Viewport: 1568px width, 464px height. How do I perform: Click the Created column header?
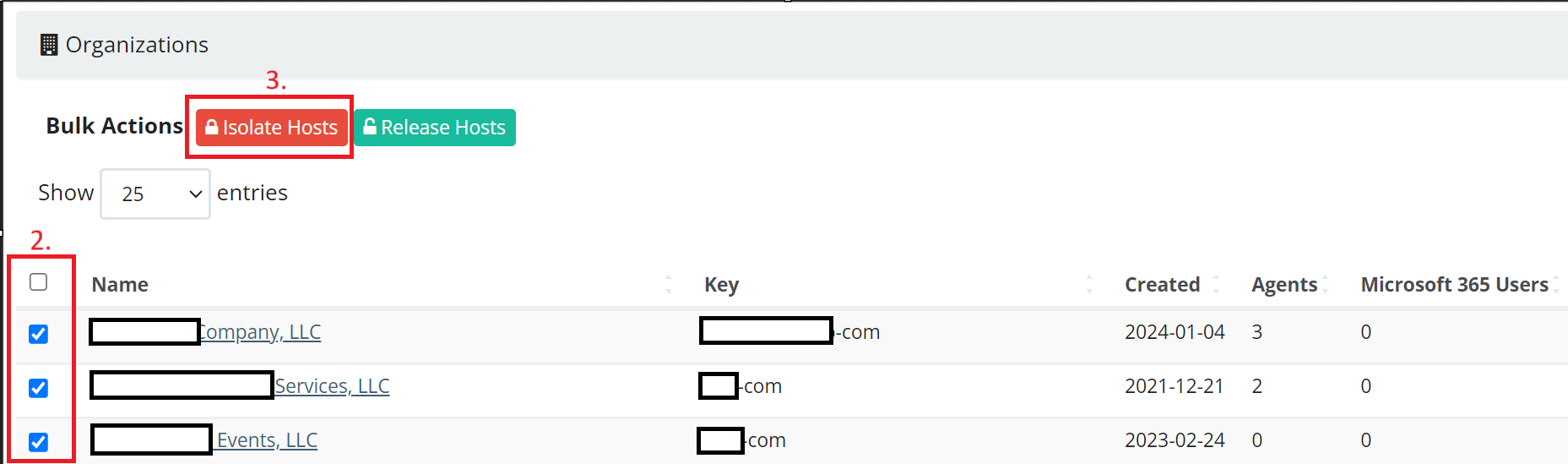point(1162,285)
